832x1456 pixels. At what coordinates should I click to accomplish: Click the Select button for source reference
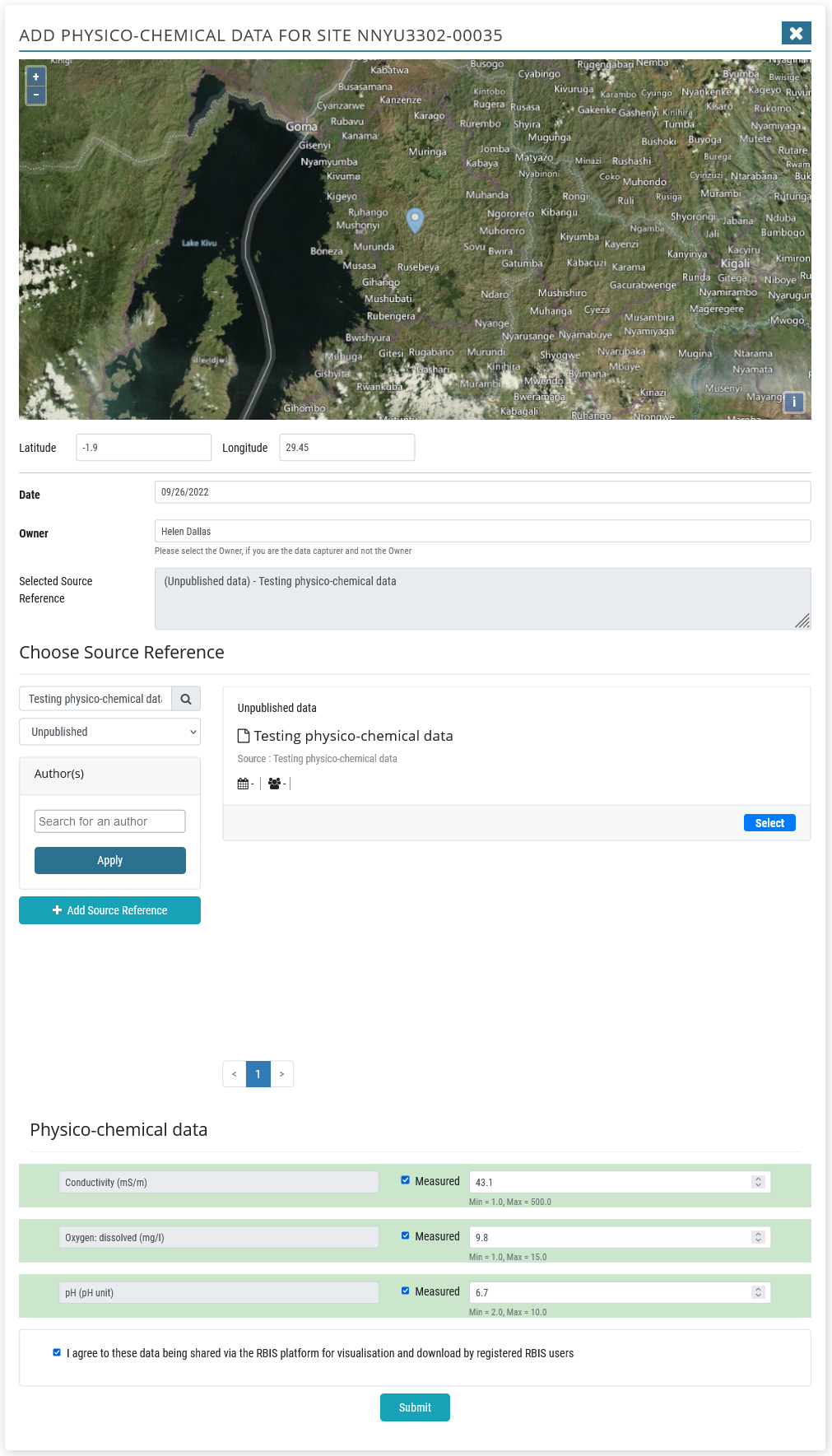click(x=769, y=823)
